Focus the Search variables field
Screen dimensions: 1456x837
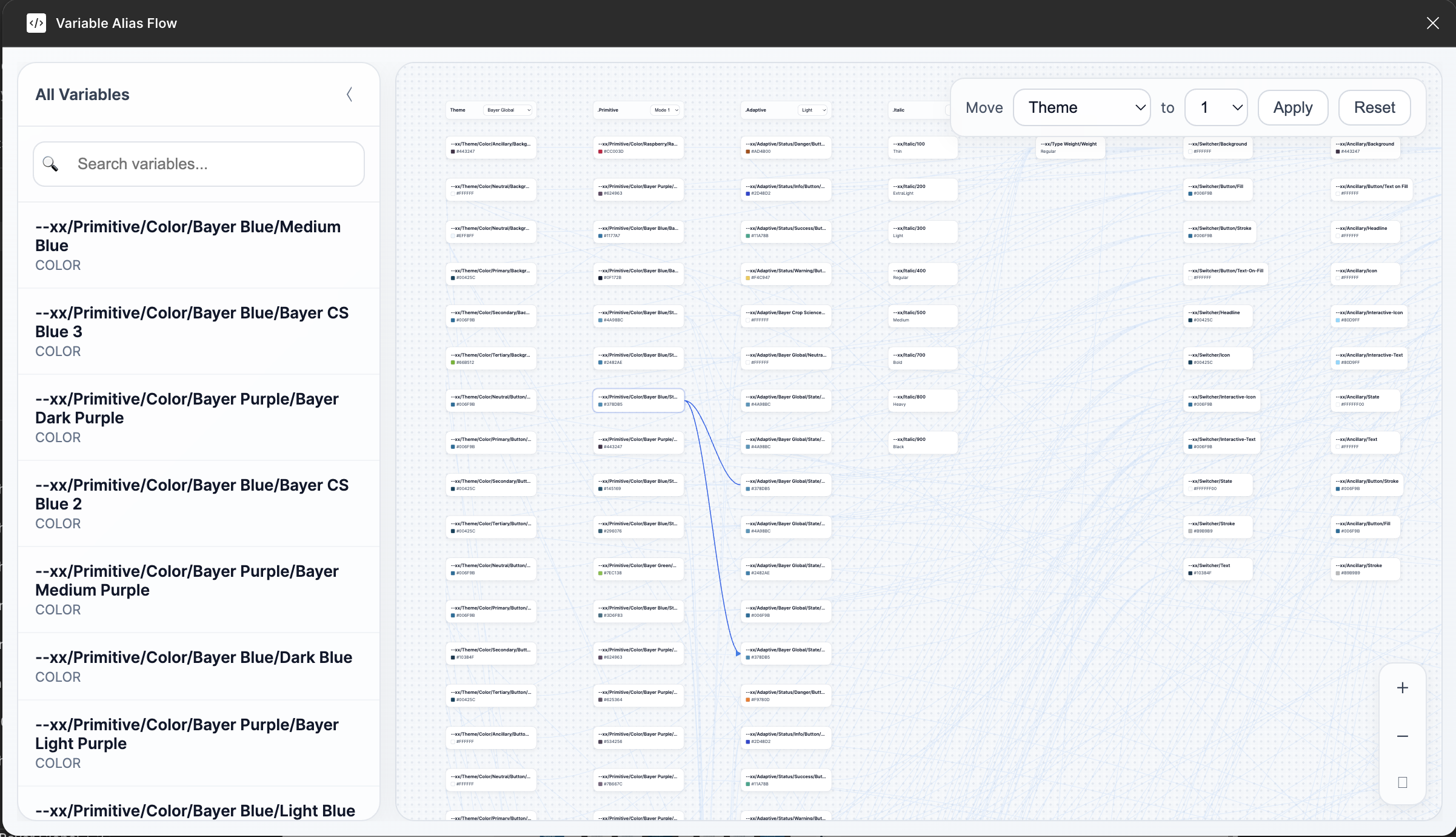point(199,164)
